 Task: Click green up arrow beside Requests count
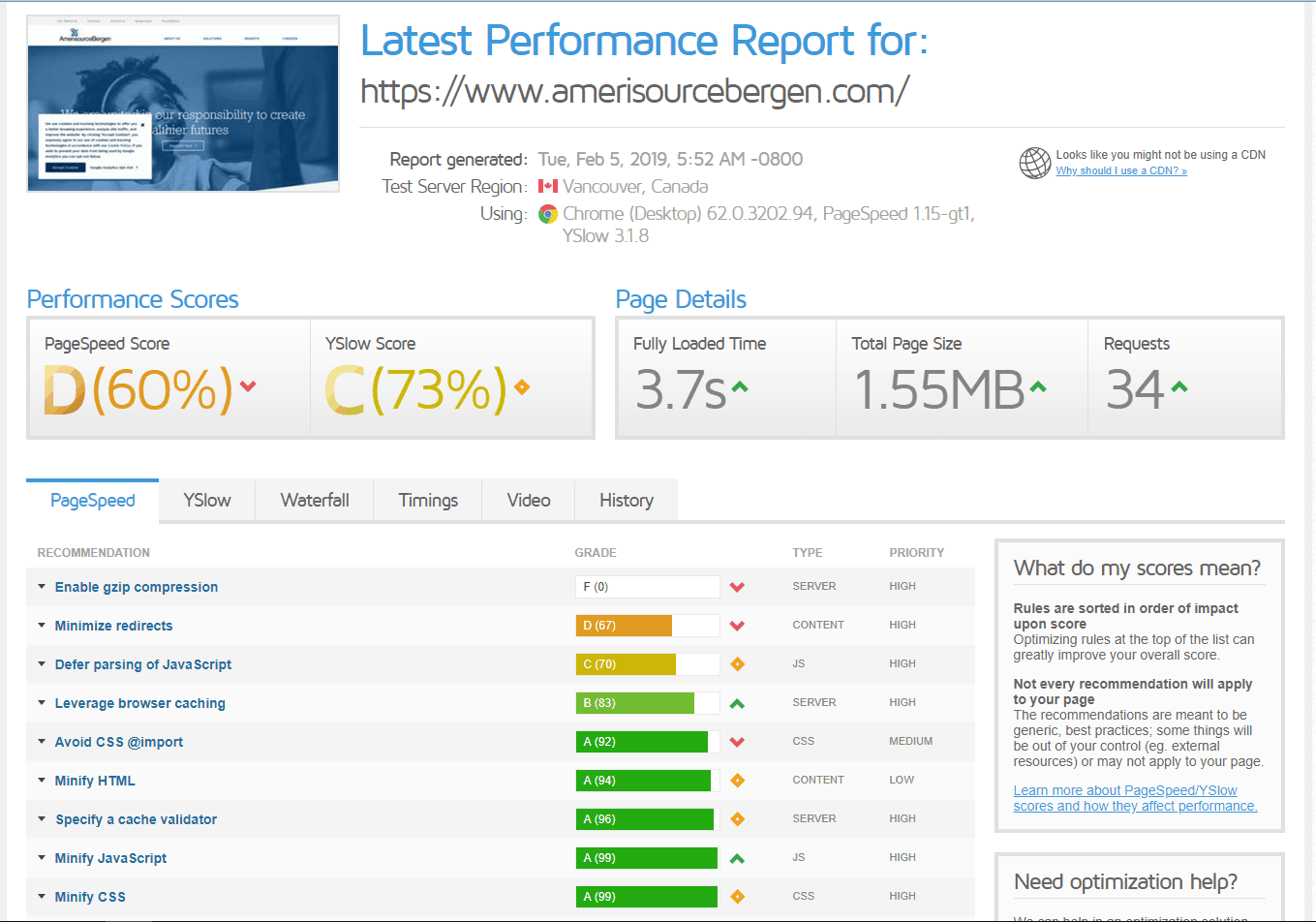click(x=1179, y=387)
